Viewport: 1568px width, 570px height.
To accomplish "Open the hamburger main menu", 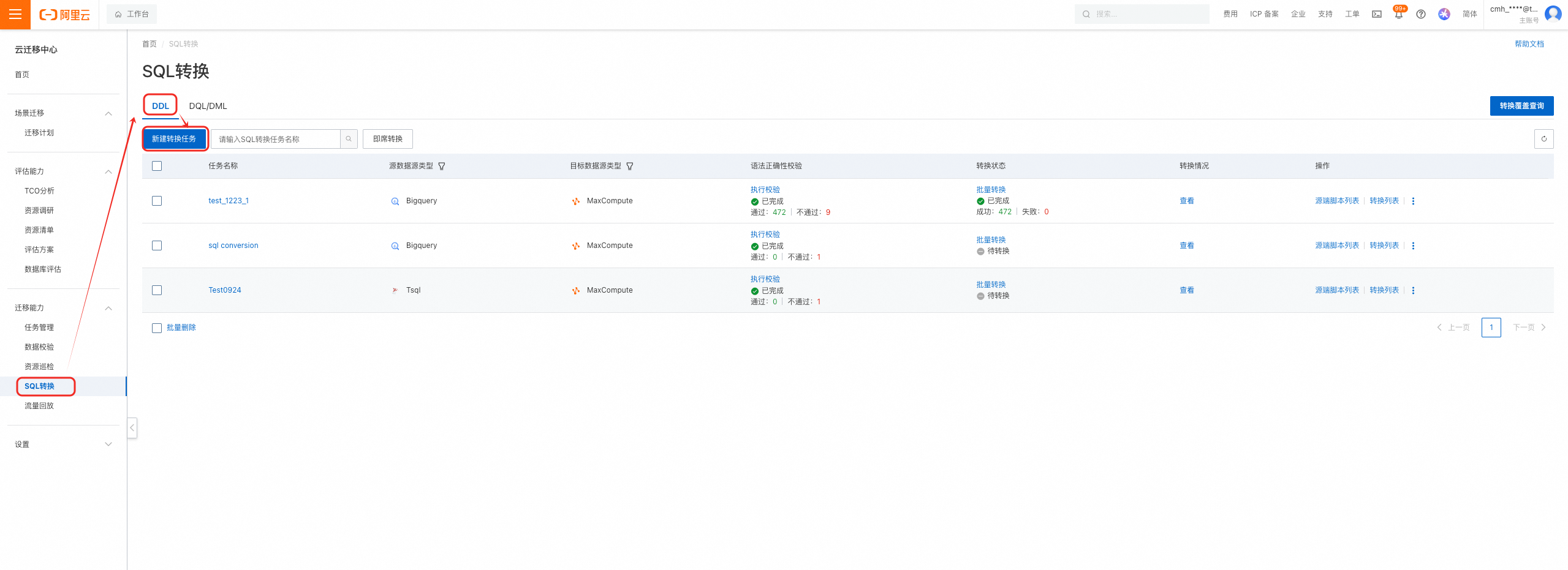I will [15, 14].
